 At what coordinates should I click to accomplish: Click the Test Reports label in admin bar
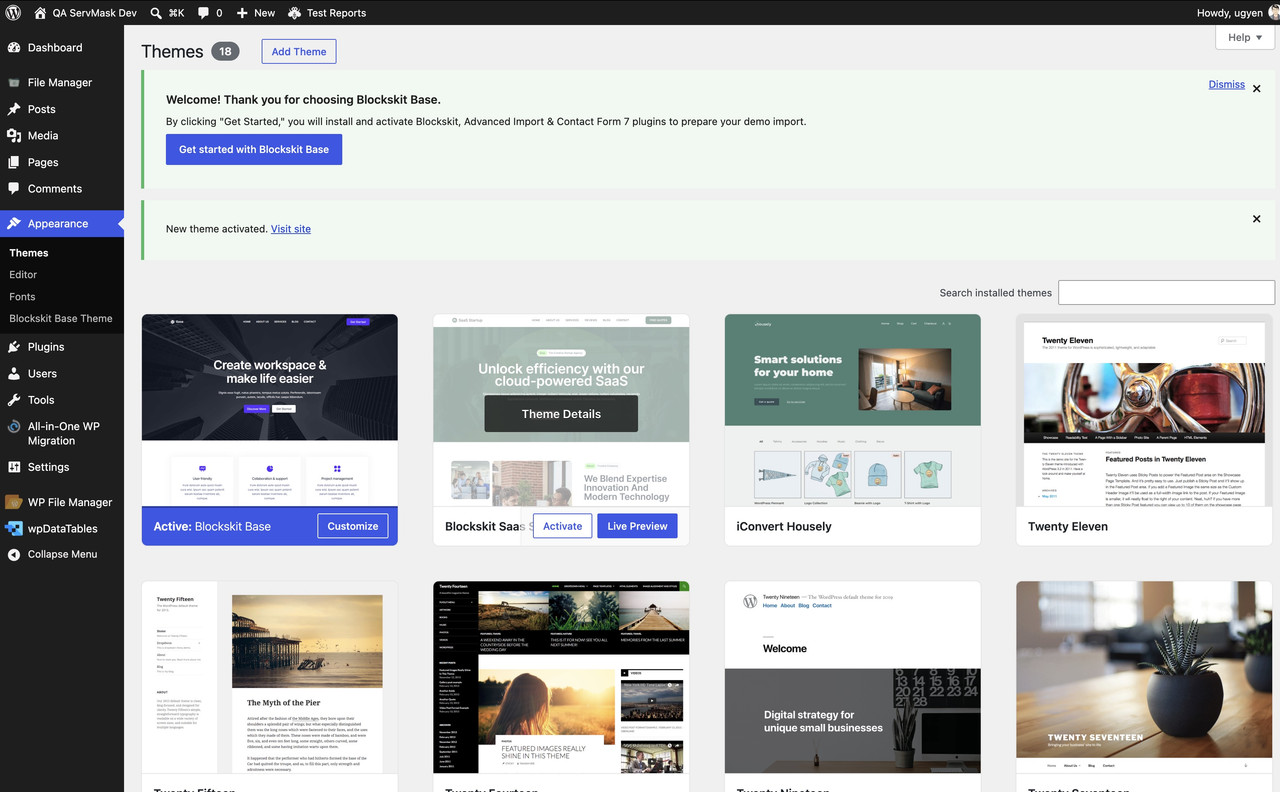[x=336, y=13]
